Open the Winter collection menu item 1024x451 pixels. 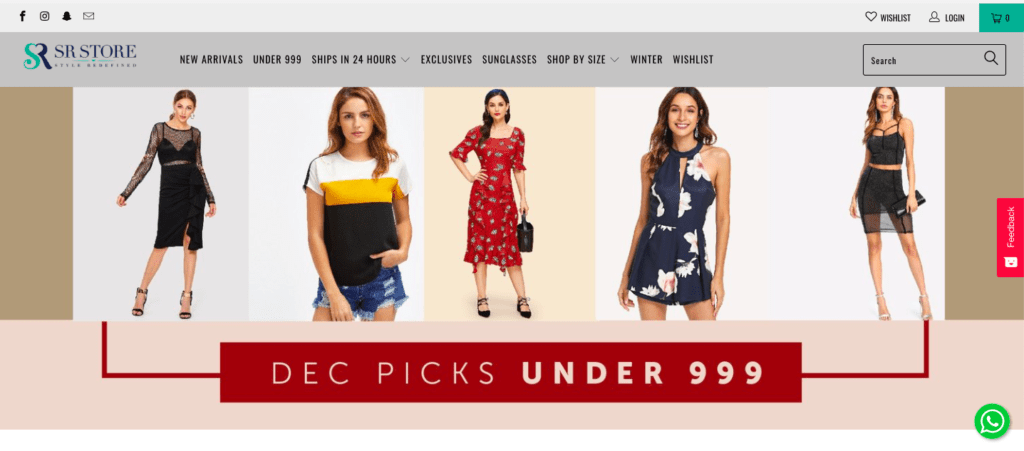pos(647,59)
